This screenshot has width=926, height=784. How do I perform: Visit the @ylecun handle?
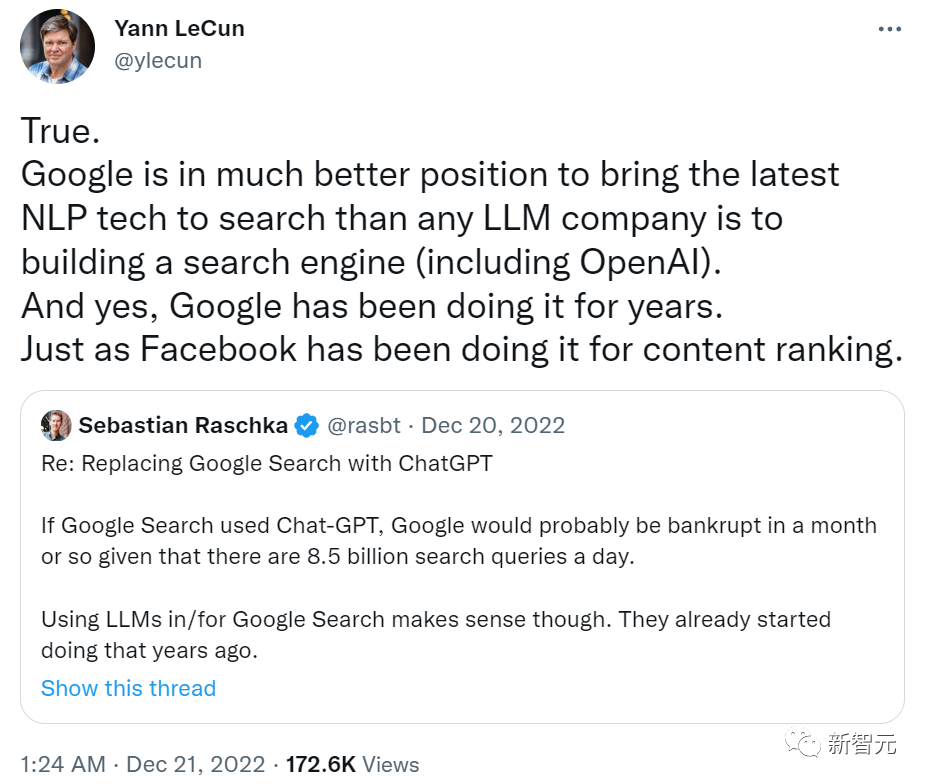tap(158, 60)
